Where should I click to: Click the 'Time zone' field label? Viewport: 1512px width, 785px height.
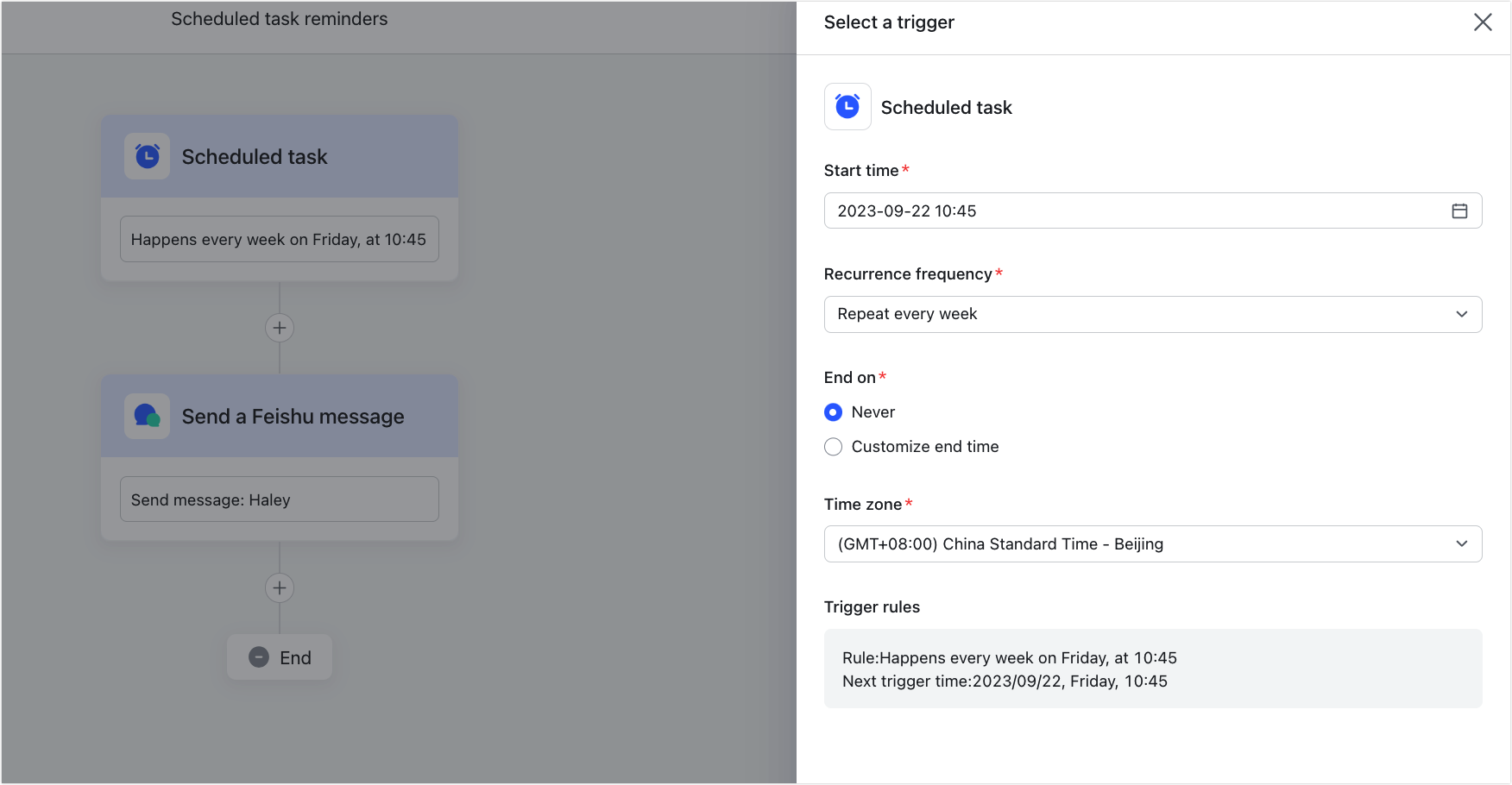pyautogui.click(x=863, y=505)
